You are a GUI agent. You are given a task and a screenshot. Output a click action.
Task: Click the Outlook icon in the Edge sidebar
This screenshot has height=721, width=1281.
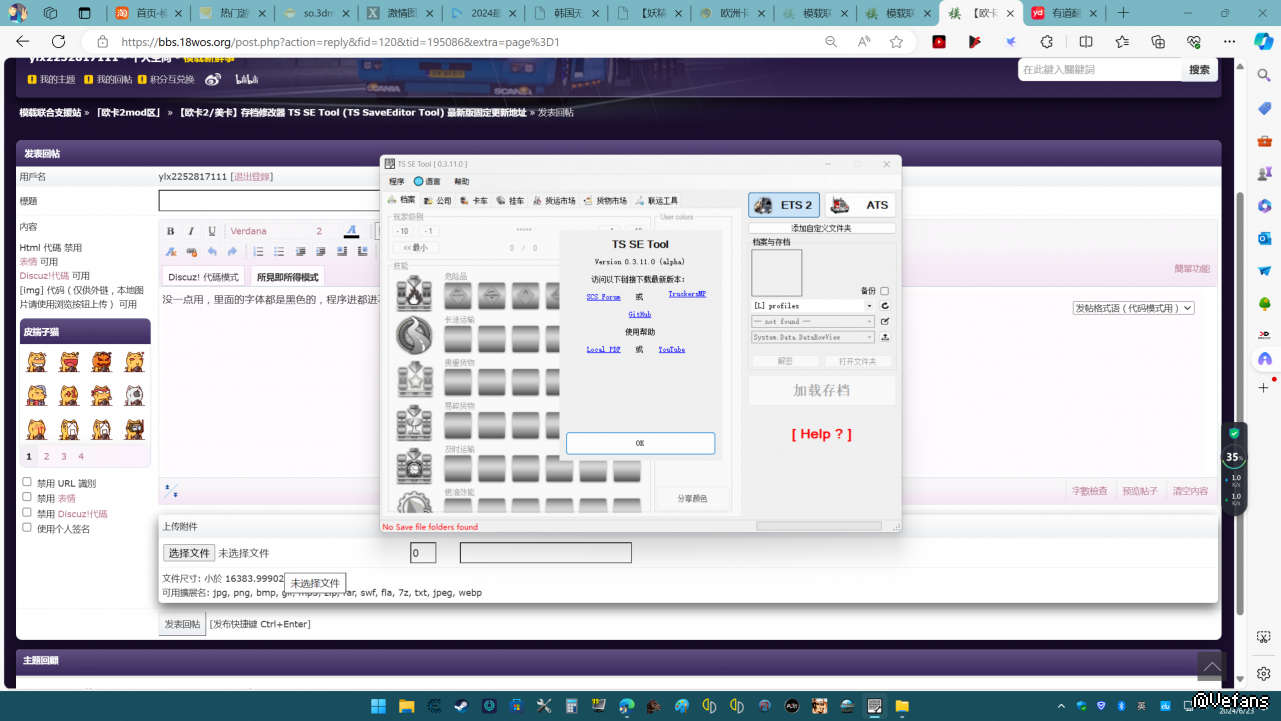point(1264,238)
